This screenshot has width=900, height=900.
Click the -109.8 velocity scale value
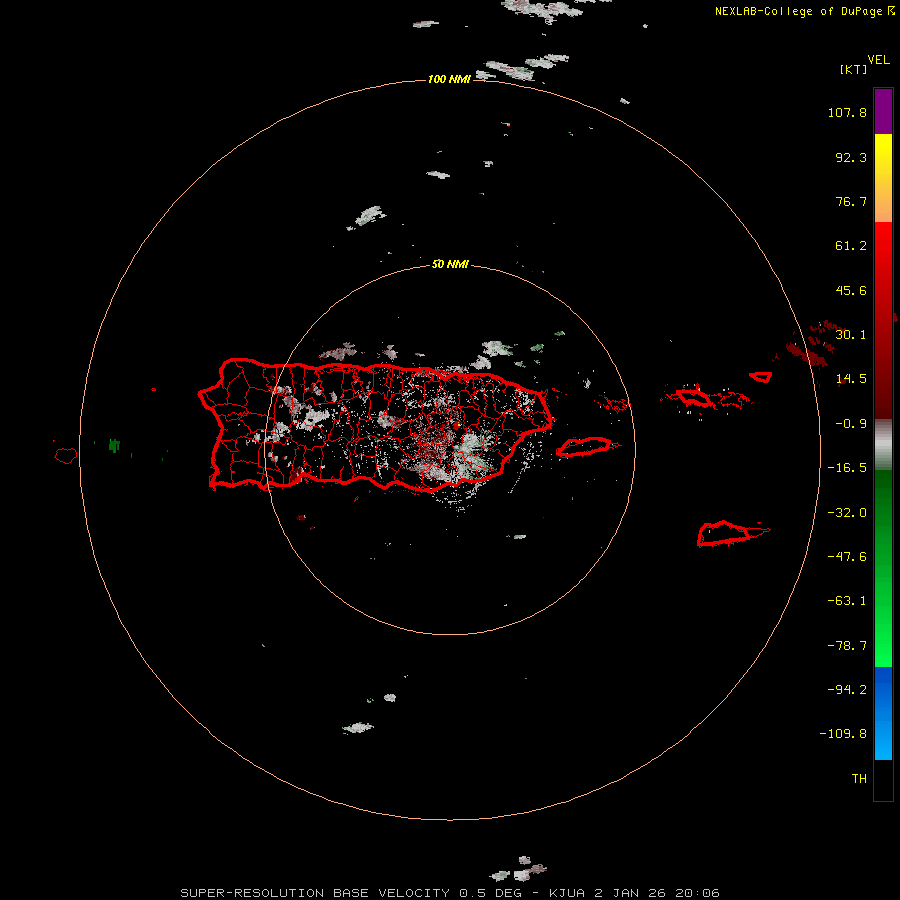(843, 734)
